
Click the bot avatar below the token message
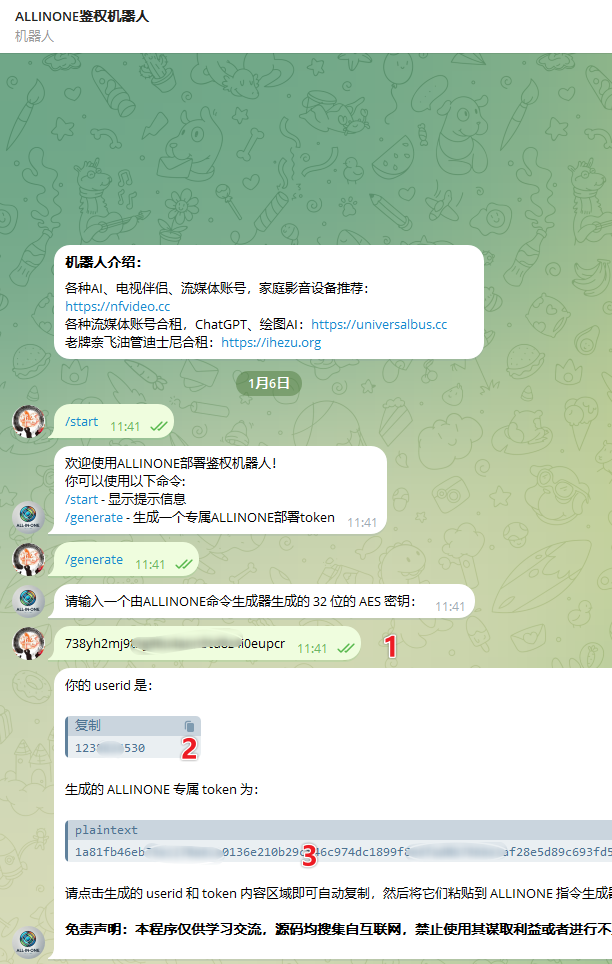[x=28, y=943]
